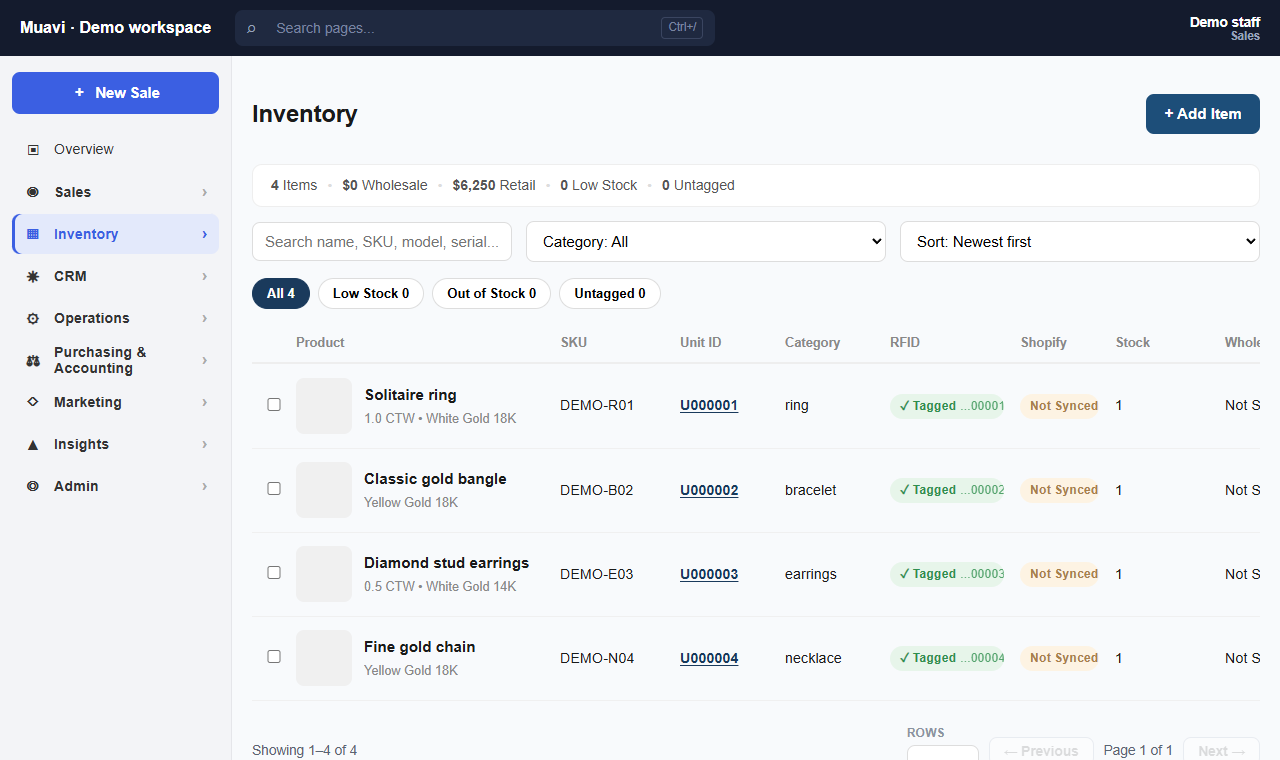The height and width of the screenshot is (760, 1280).
Task: Click the Tagged badge for DEMO-B02
Action: (947, 490)
